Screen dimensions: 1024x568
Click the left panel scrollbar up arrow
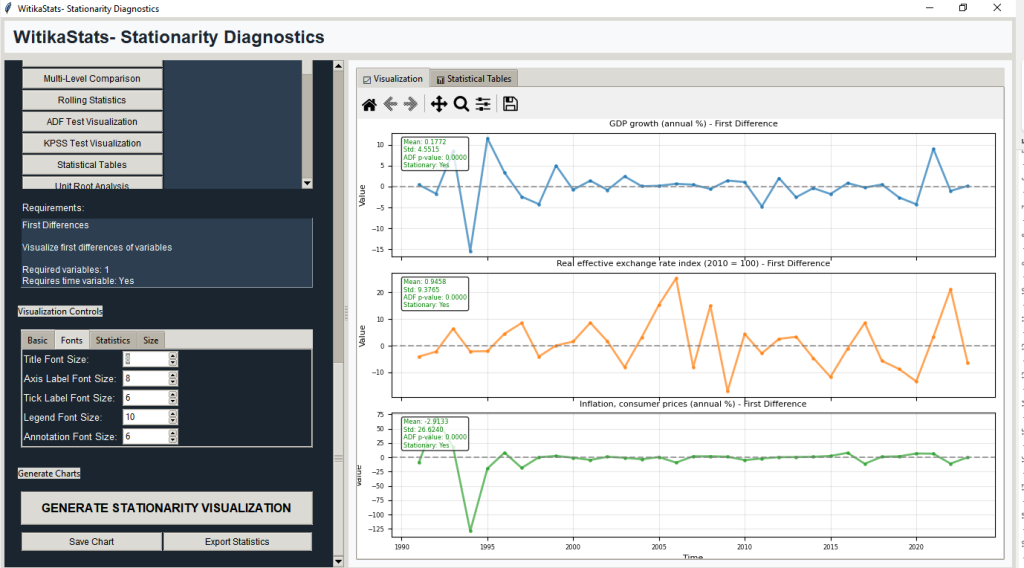[338, 65]
